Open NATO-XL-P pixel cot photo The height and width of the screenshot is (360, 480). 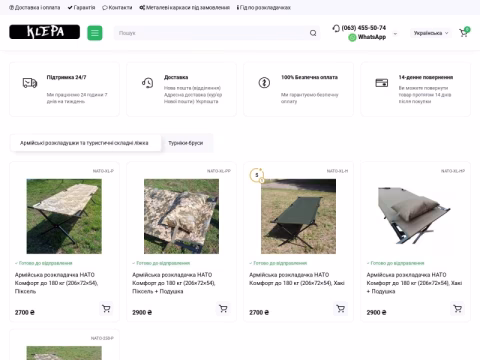click(x=64, y=216)
